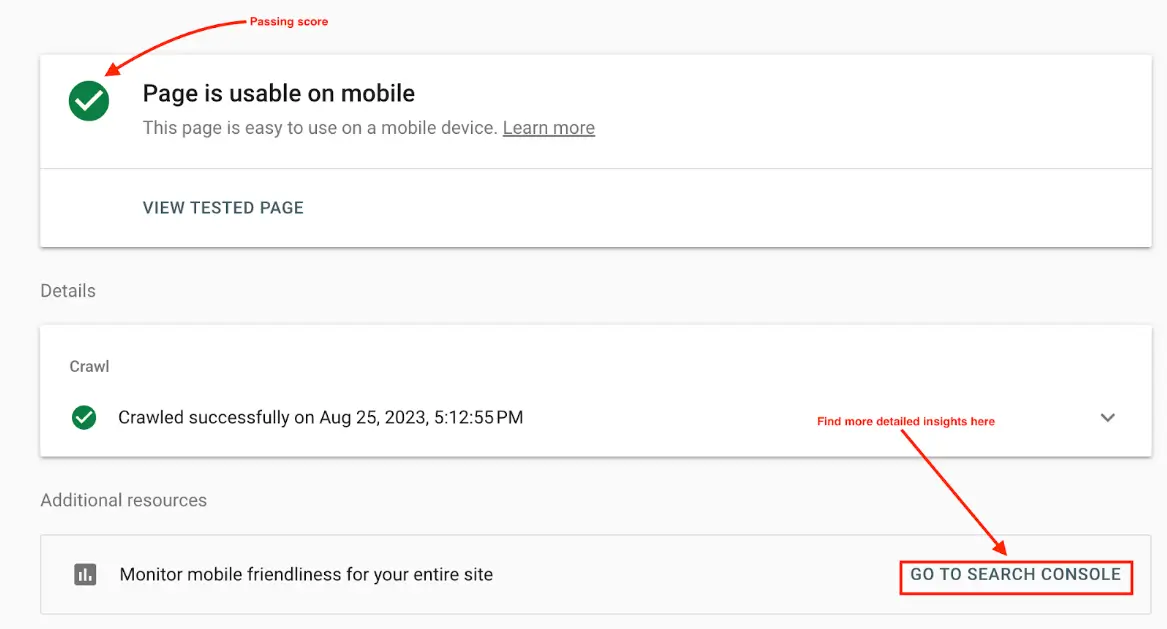
Task: Open GO TO SEARCH CONSOLE
Action: click(x=1015, y=575)
